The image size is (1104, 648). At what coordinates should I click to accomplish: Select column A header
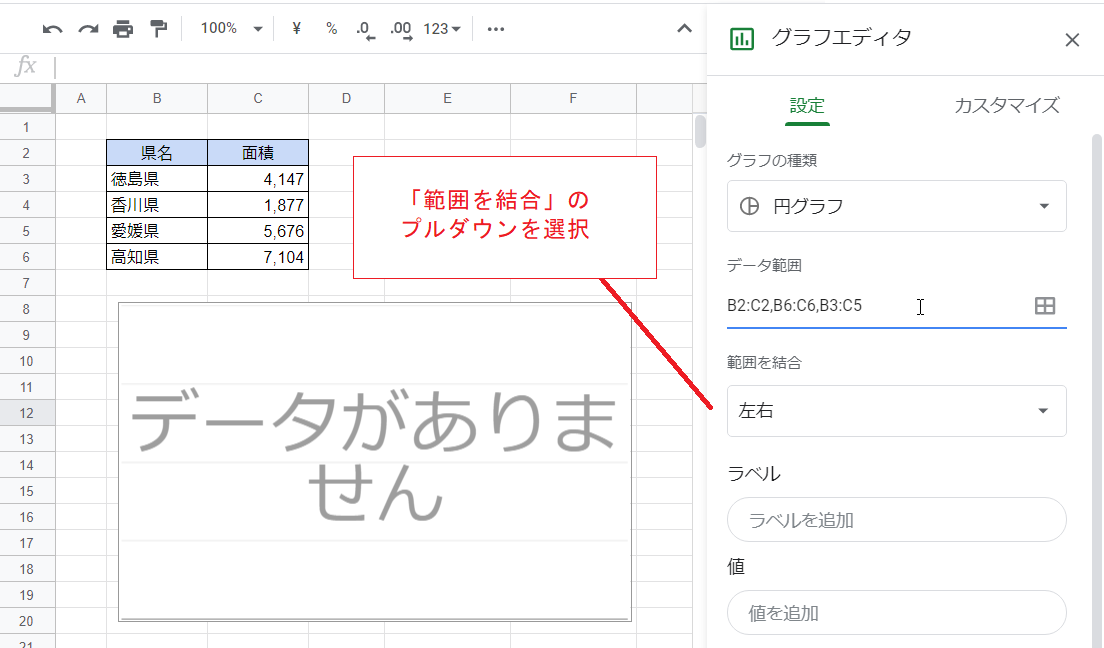click(x=81, y=99)
